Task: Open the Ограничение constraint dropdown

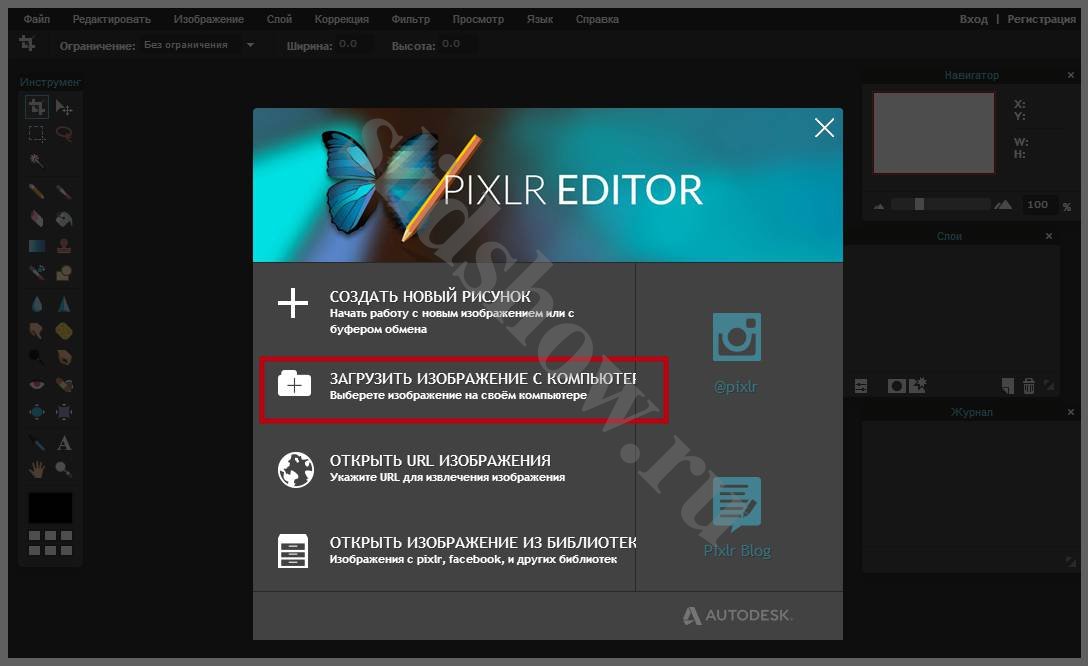Action: pyautogui.click(x=200, y=45)
